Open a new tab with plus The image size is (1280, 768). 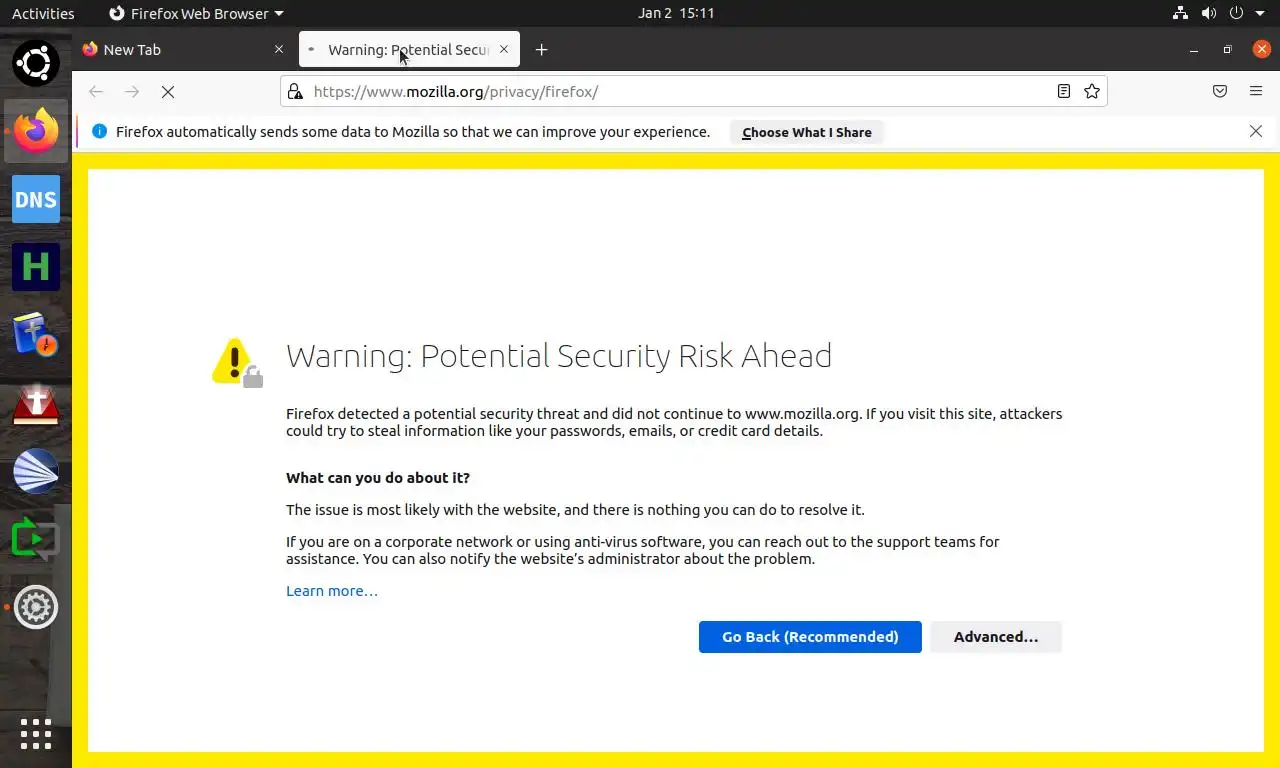click(x=541, y=50)
